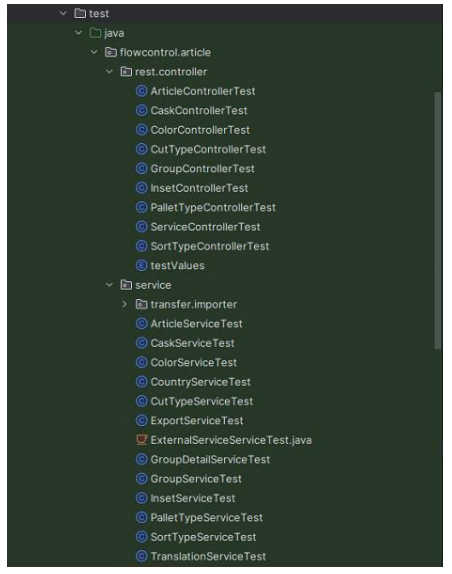Click the class icon of GroupServiceTest
This screenshot has width=452, height=574.
pos(142,478)
